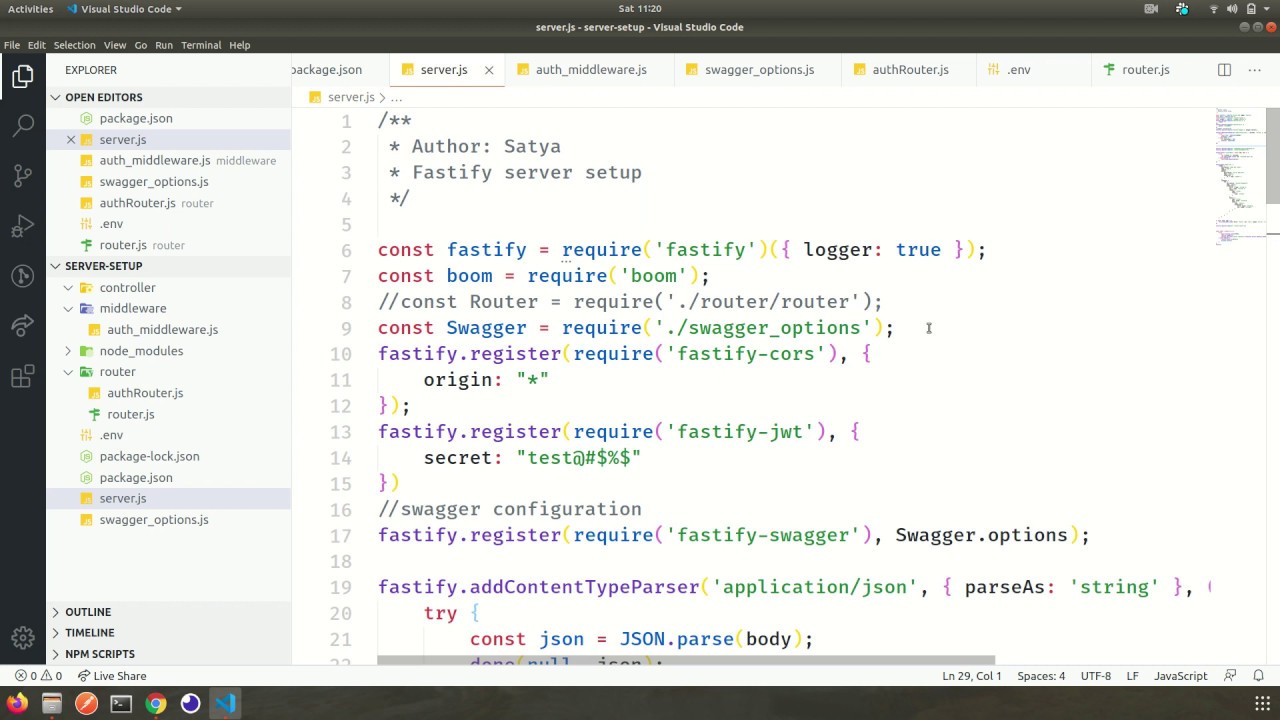Screen dimensions: 1280x720
Task: Open the Help menu
Action: (x=240, y=45)
